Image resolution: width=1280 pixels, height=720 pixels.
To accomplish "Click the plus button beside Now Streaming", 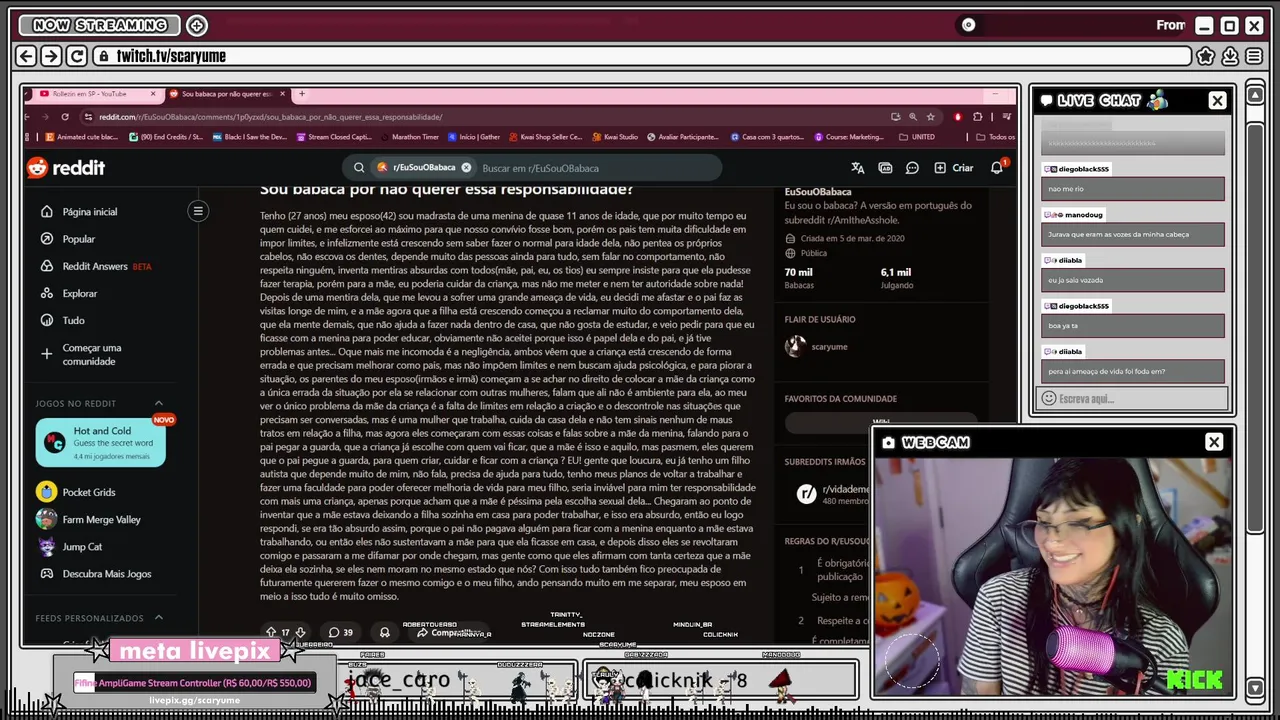I will click(197, 25).
